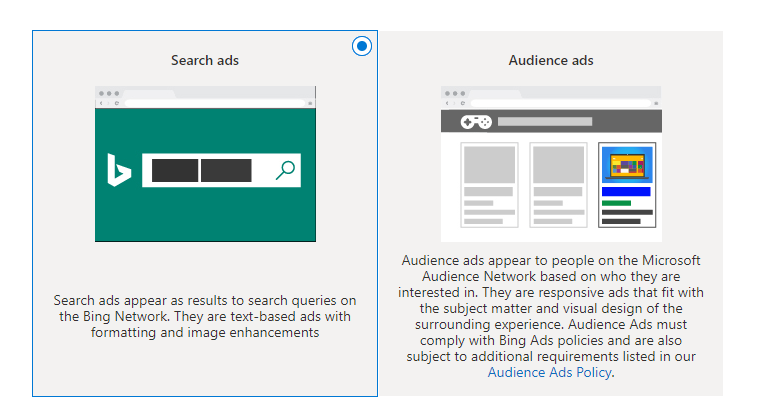Click the Search ads description text
This screenshot has width=770, height=417.
pyautogui.click(x=205, y=316)
